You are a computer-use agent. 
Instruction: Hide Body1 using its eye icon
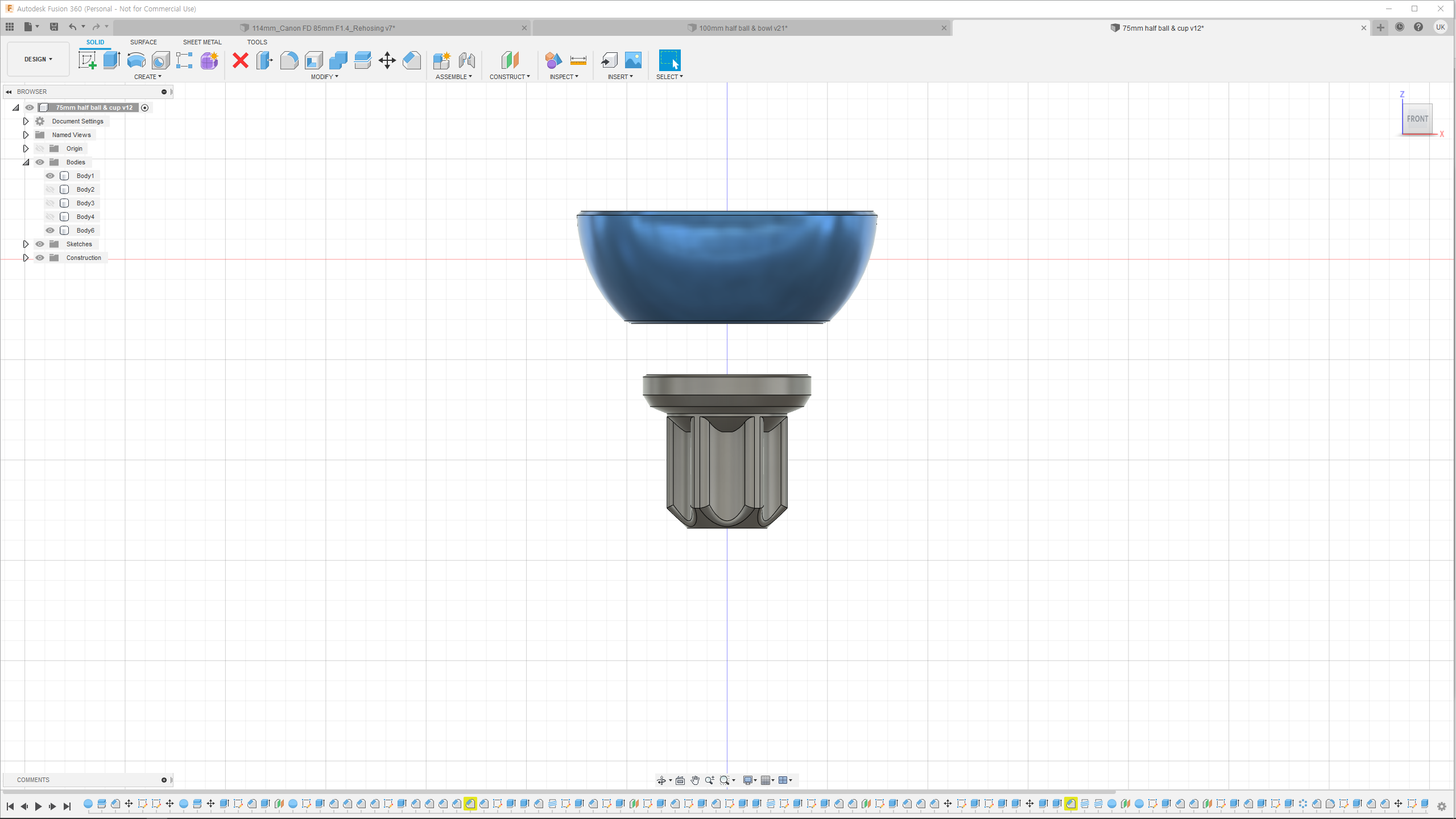click(x=50, y=176)
